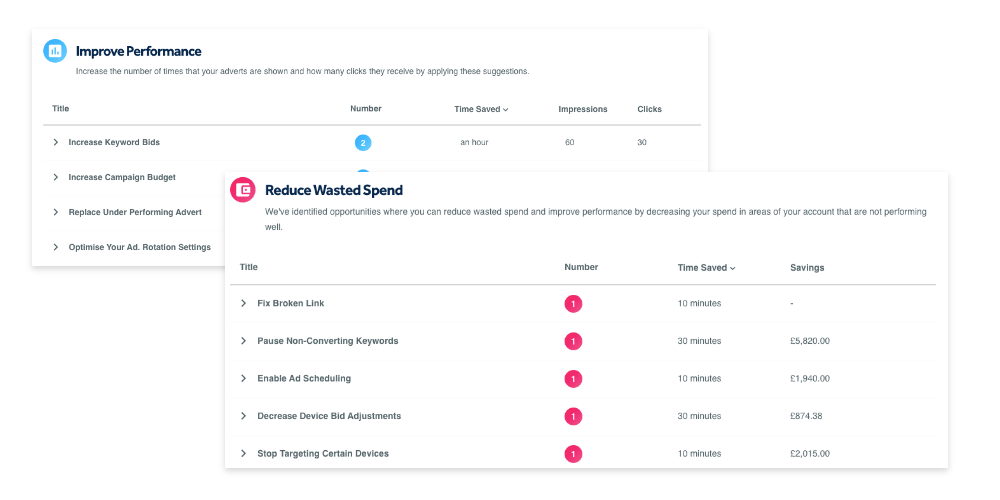Open the Stop Targeting Certain Devices title
Image resolution: width=1000 pixels, height=500 pixels.
pos(323,453)
